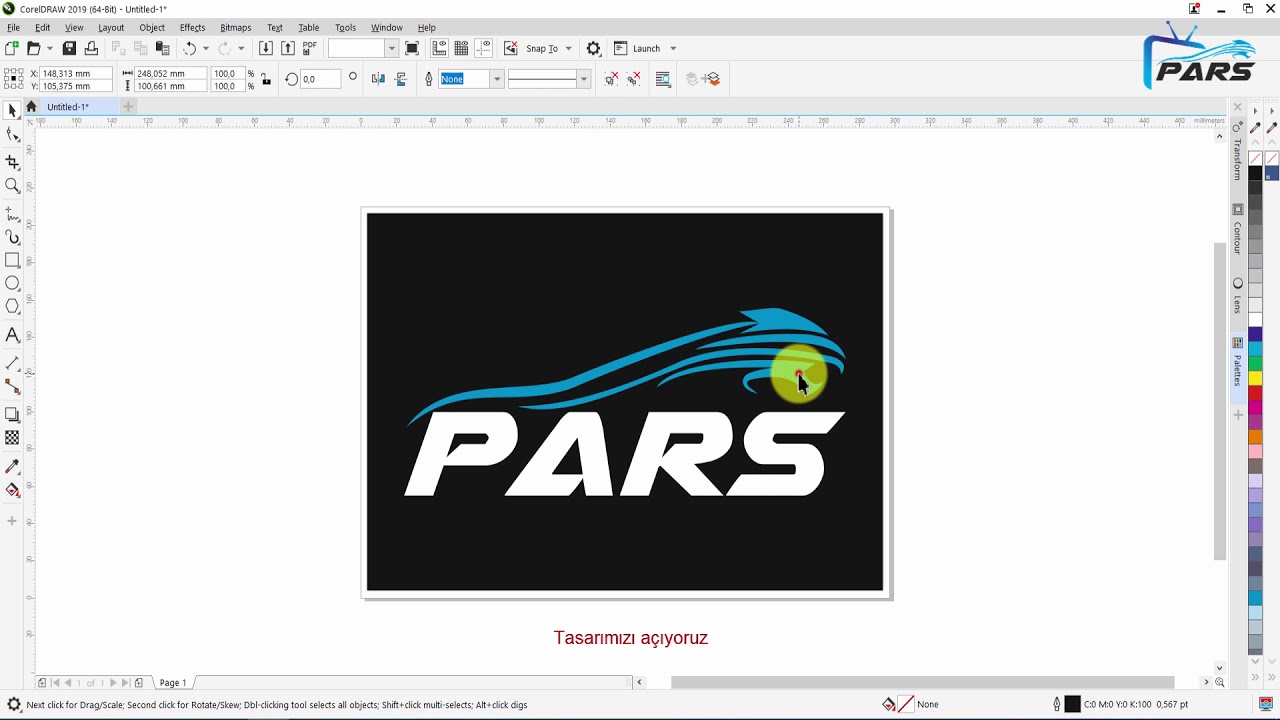The height and width of the screenshot is (720, 1280).
Task: Toggle the Wrap text button
Action: tap(663, 79)
